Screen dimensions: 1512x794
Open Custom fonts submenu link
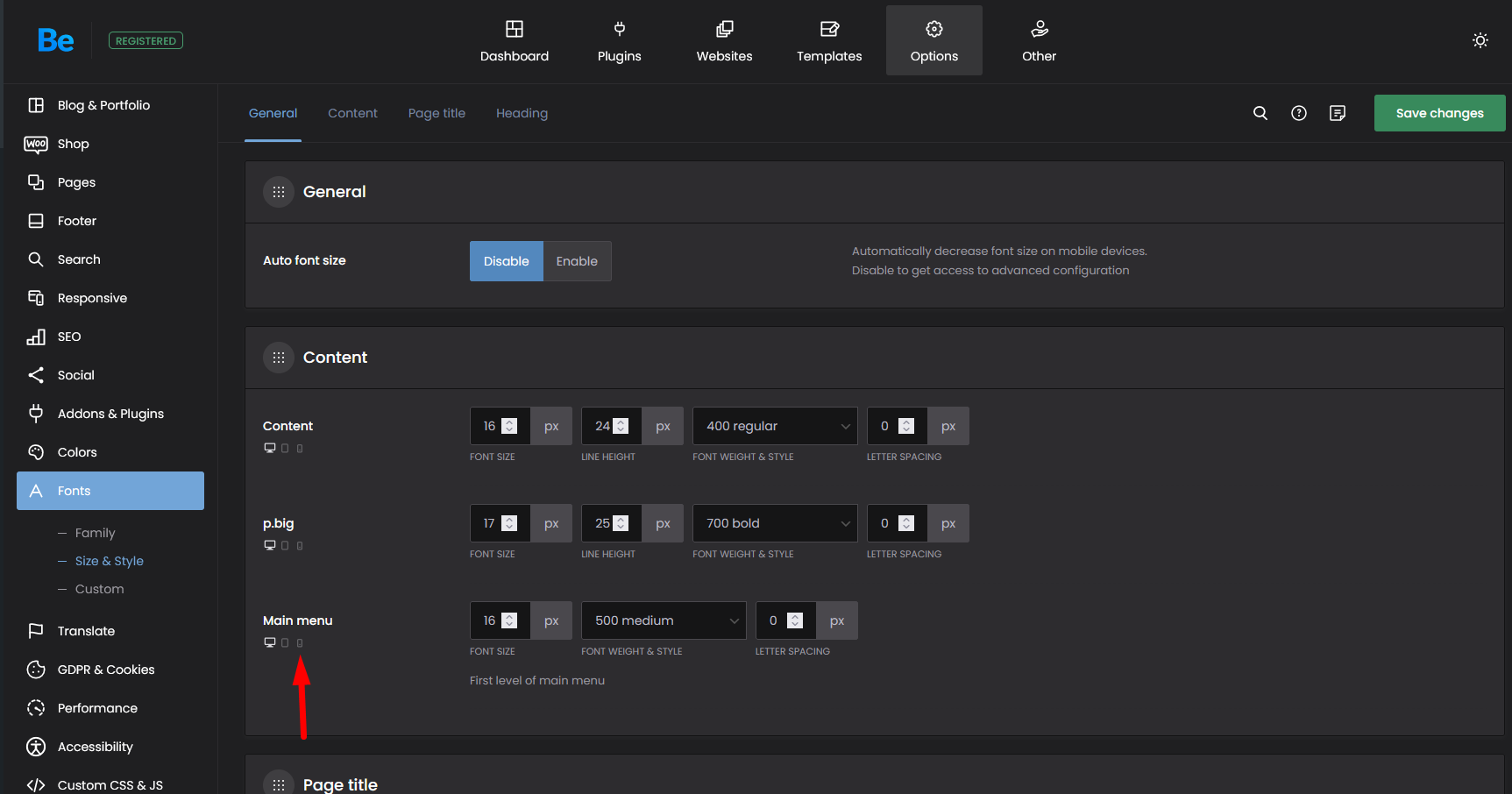99,589
